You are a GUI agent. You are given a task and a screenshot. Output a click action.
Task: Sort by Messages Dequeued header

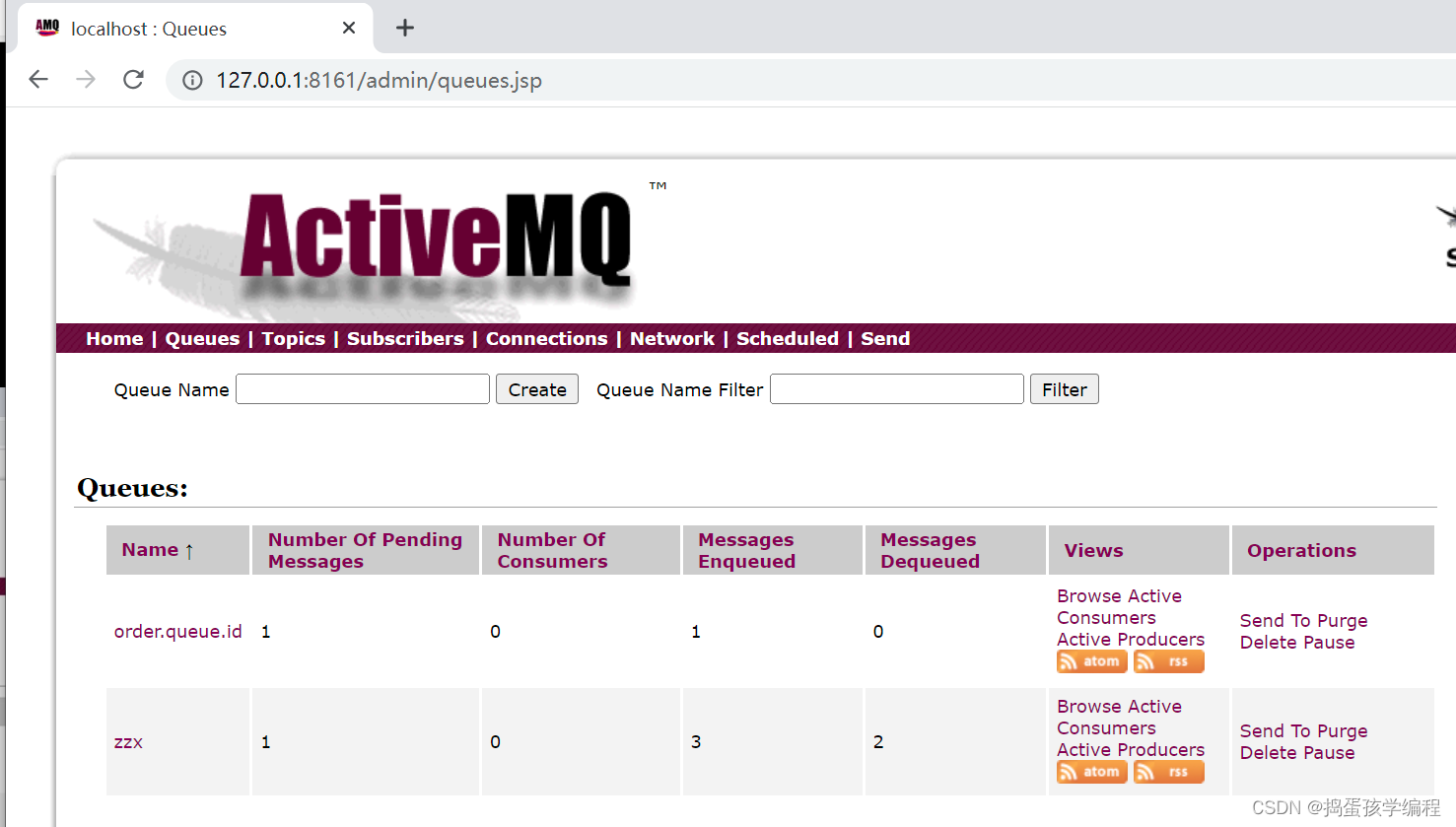930,550
